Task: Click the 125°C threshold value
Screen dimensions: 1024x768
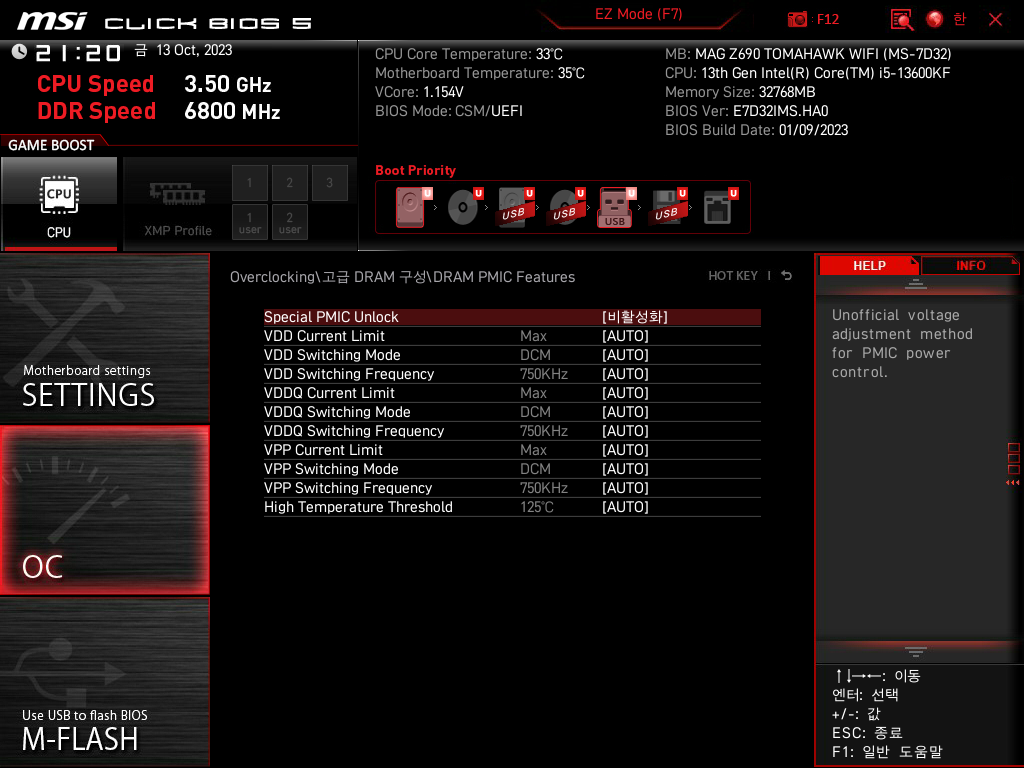Action: click(536, 507)
